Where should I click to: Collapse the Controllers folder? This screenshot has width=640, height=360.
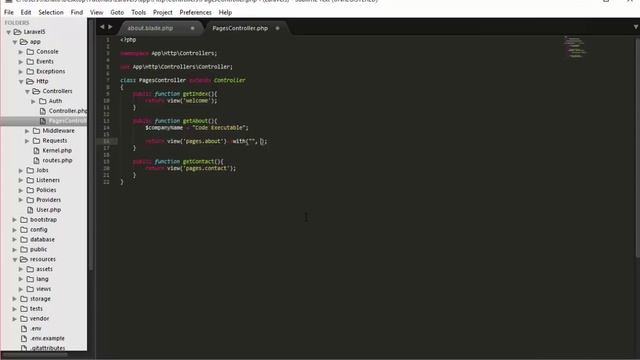[27, 91]
